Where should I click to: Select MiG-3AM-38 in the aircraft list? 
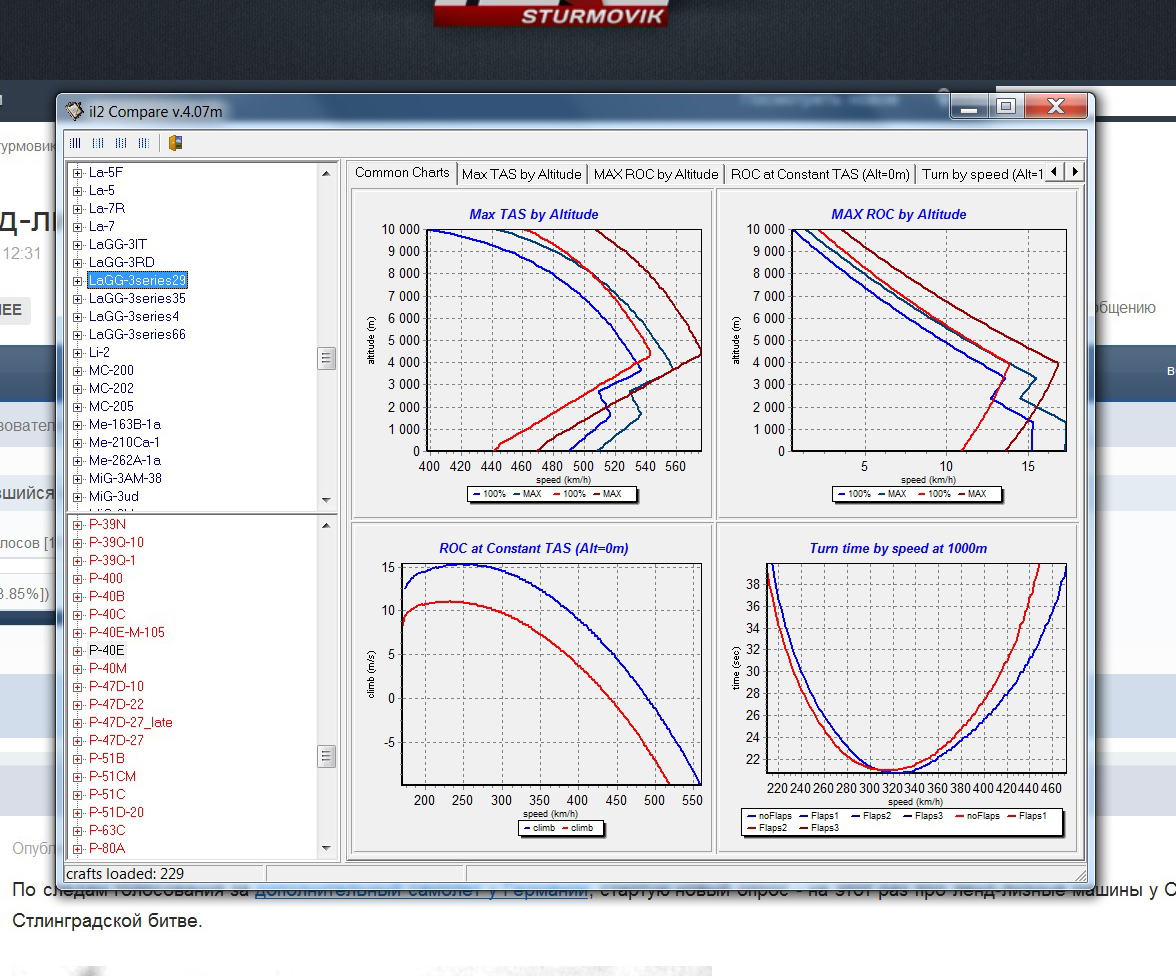click(125, 479)
